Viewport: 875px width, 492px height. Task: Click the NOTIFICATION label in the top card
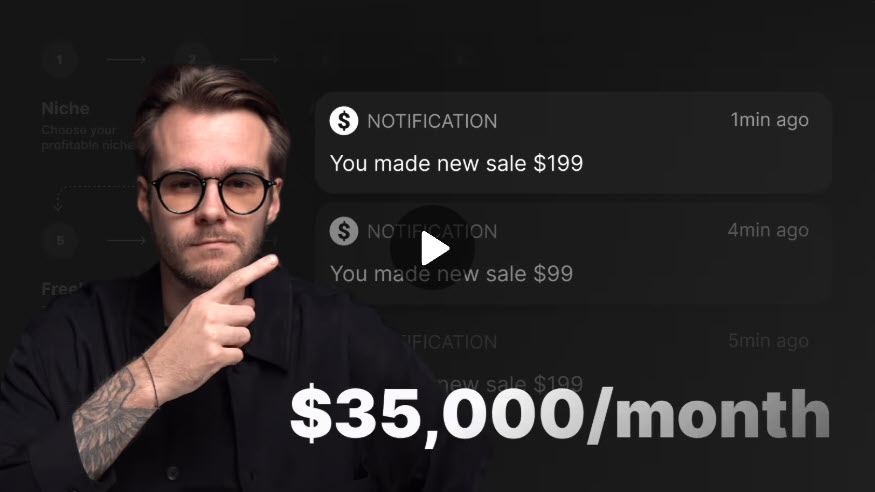coord(432,121)
